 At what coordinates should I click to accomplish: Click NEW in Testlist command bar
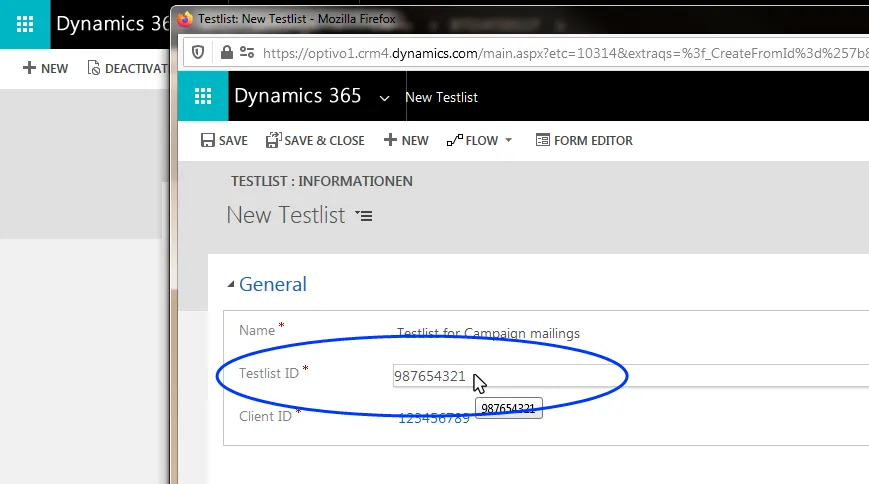tap(406, 140)
